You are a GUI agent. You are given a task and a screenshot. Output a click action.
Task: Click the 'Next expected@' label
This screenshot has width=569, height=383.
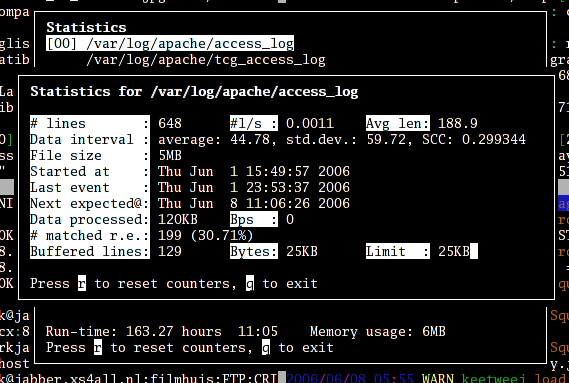coord(90,203)
